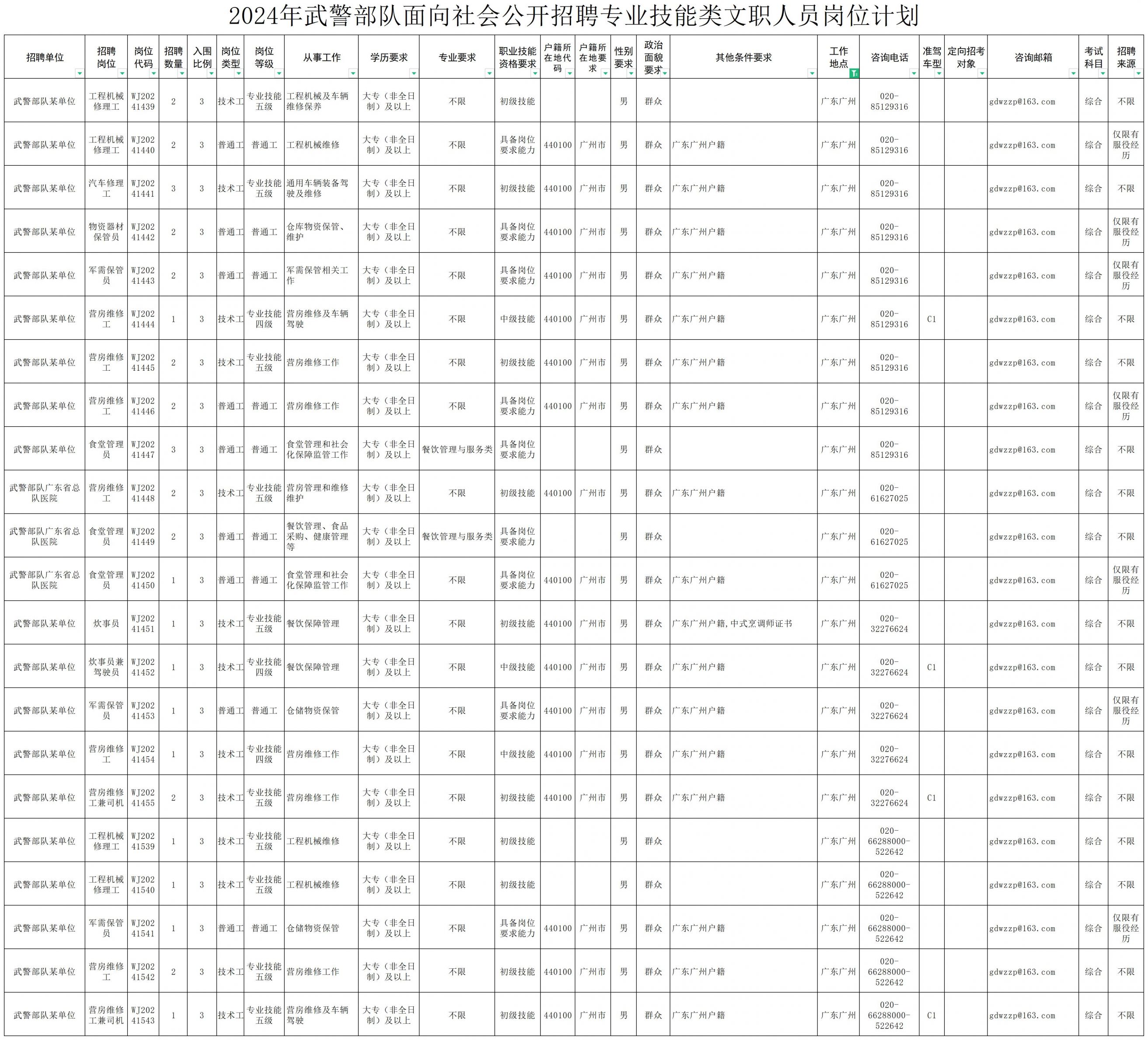Open the 从事工作 column filter arrow
Screen dimensions: 1148x1040
pos(353,73)
